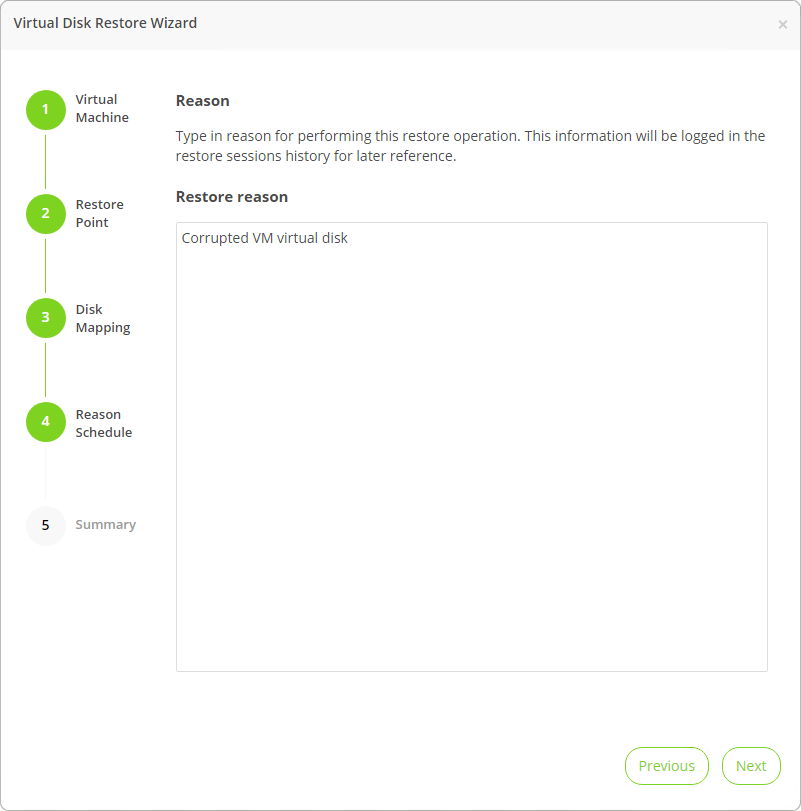This screenshot has height=811, width=801.
Task: Open Restore Point wizard step
Action: (x=99, y=213)
